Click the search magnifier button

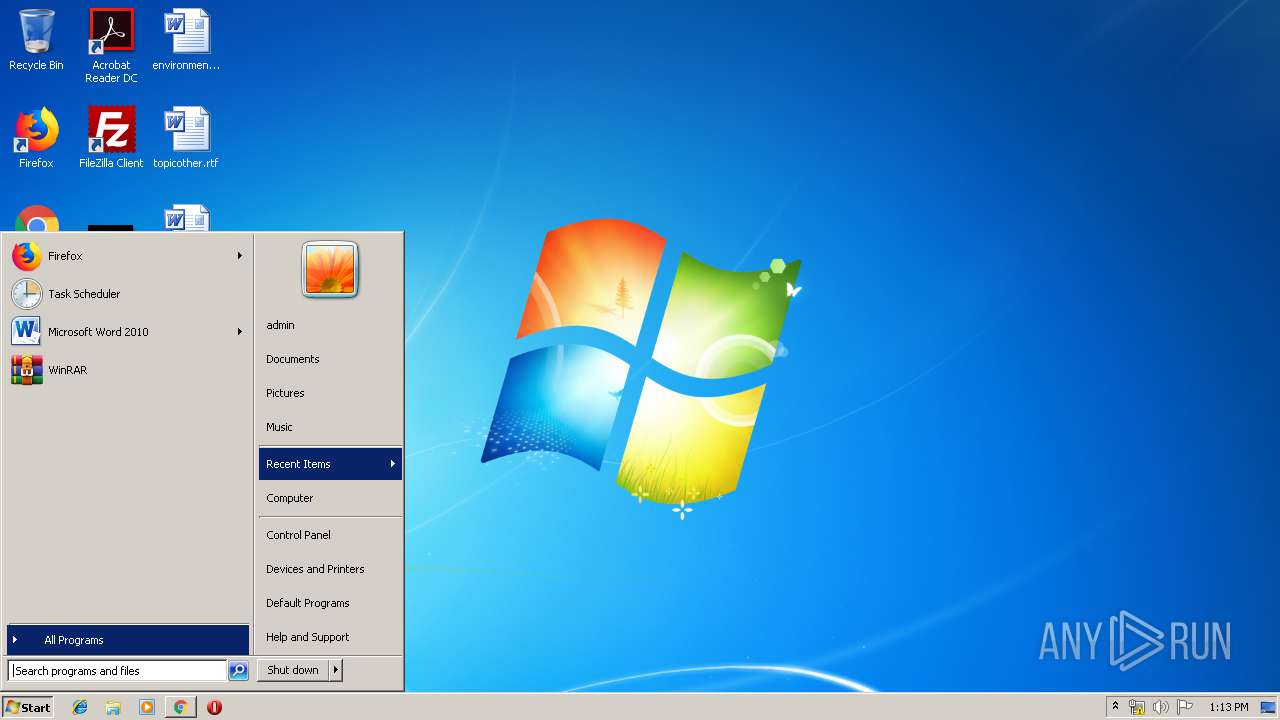coord(238,671)
